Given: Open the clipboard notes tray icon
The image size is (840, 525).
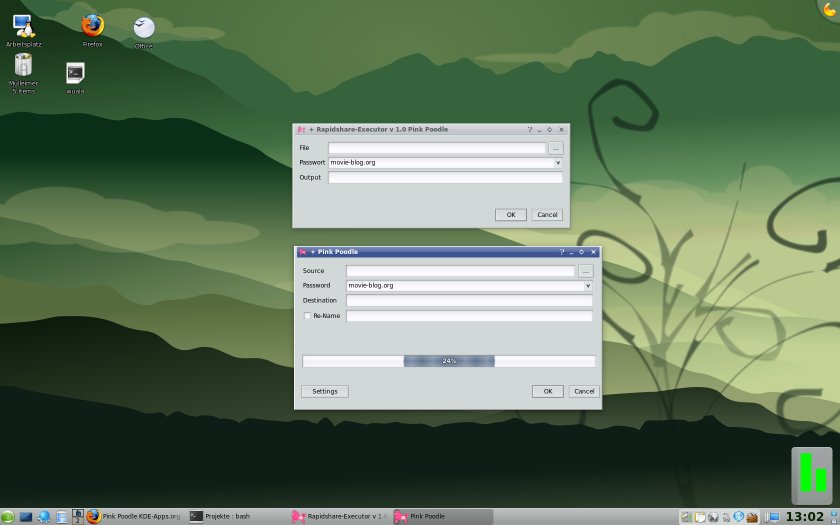Looking at the screenshot, I should [x=700, y=517].
